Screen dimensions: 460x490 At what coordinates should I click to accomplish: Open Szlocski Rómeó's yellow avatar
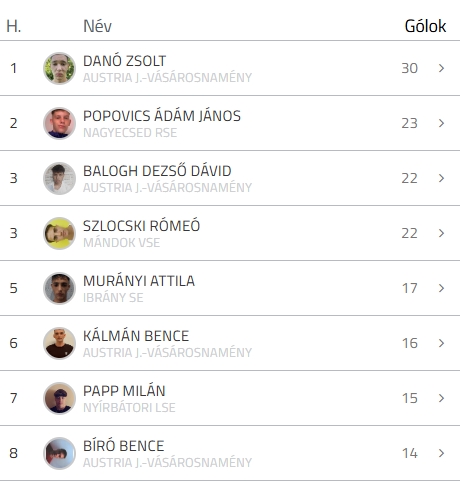[59, 233]
